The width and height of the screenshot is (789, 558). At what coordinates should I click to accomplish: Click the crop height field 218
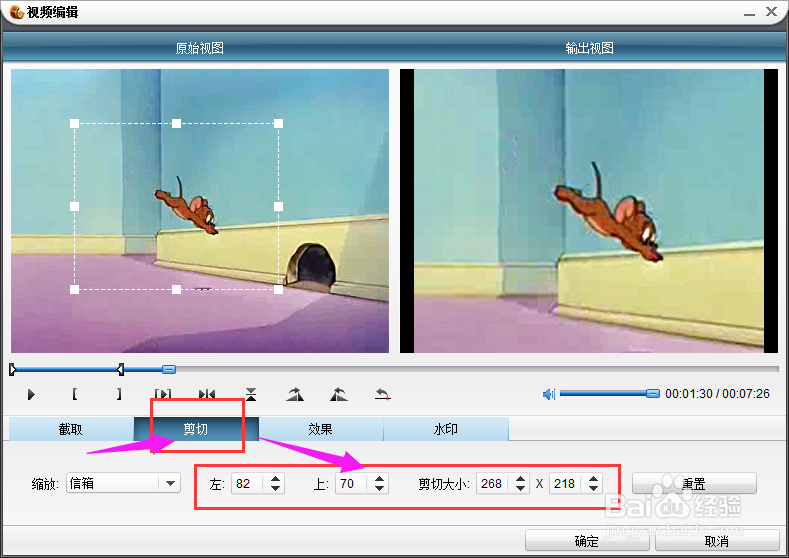point(566,484)
